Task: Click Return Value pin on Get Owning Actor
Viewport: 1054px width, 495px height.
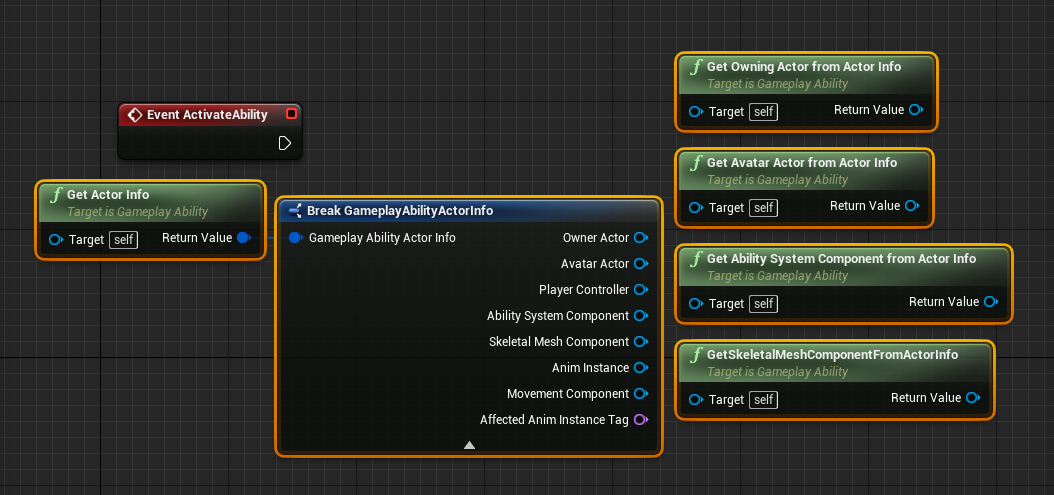Action: coord(916,110)
